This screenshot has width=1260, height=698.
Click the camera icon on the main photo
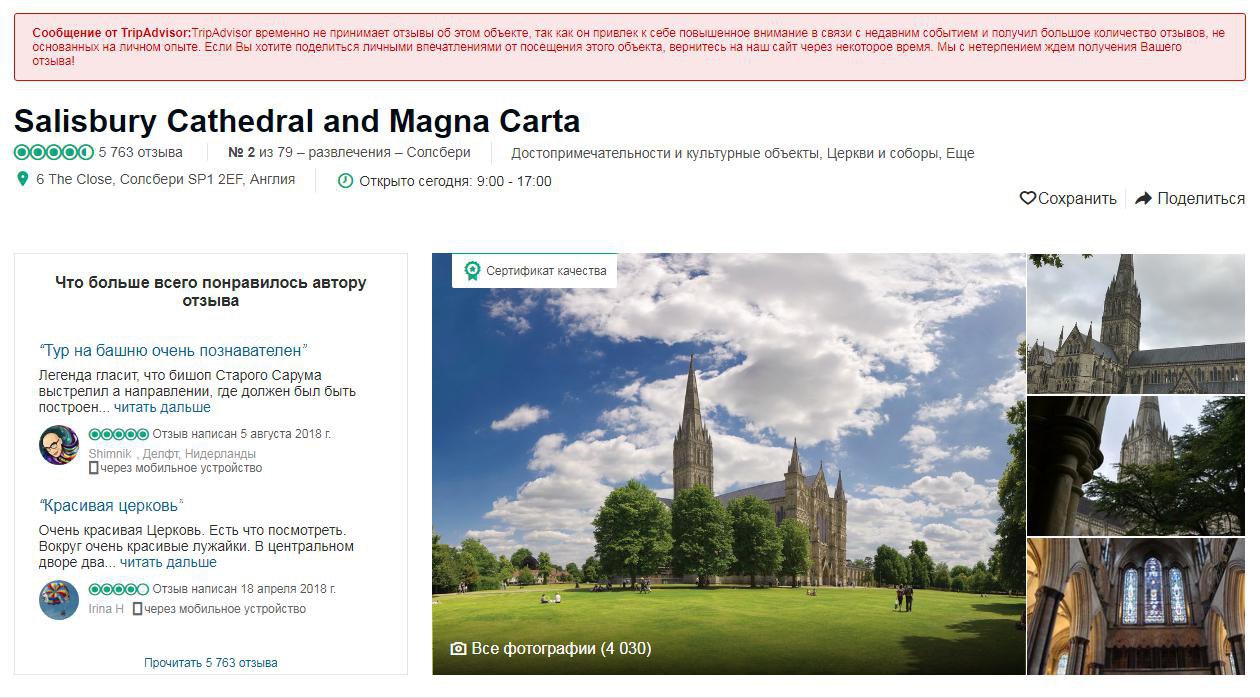coord(458,648)
